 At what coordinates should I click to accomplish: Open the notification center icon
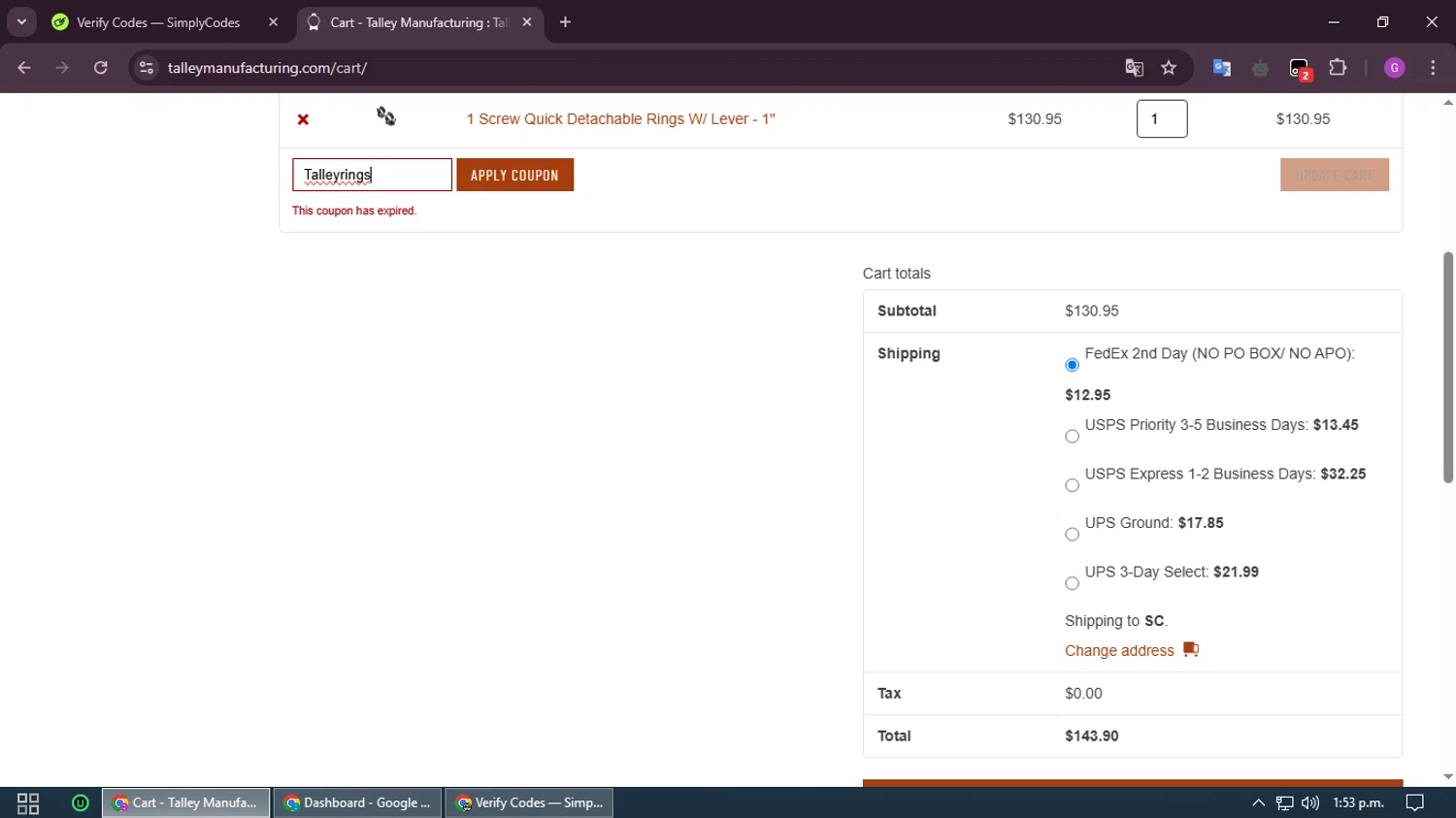tap(1415, 802)
